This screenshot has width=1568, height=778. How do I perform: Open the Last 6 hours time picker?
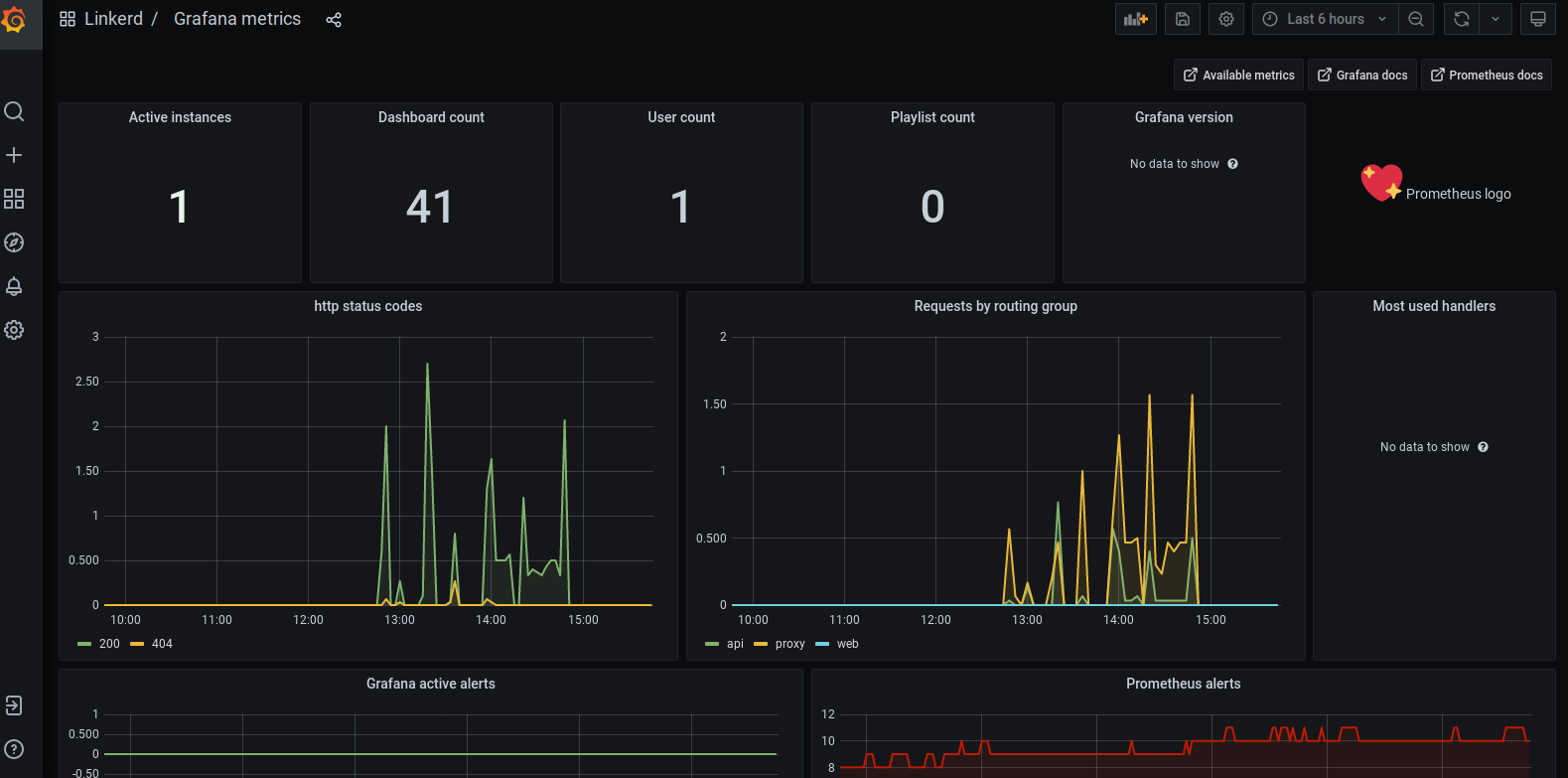tap(1326, 19)
